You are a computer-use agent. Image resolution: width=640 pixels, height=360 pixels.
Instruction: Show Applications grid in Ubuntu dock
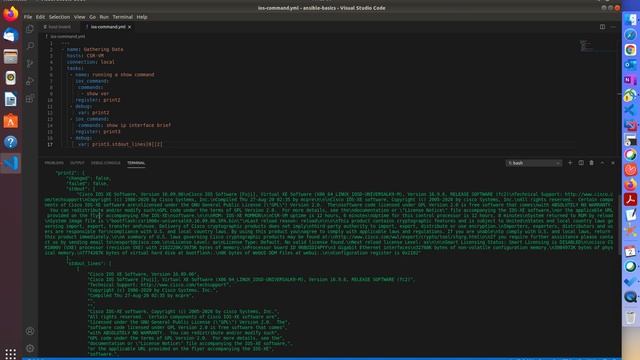pyautogui.click(x=11, y=353)
